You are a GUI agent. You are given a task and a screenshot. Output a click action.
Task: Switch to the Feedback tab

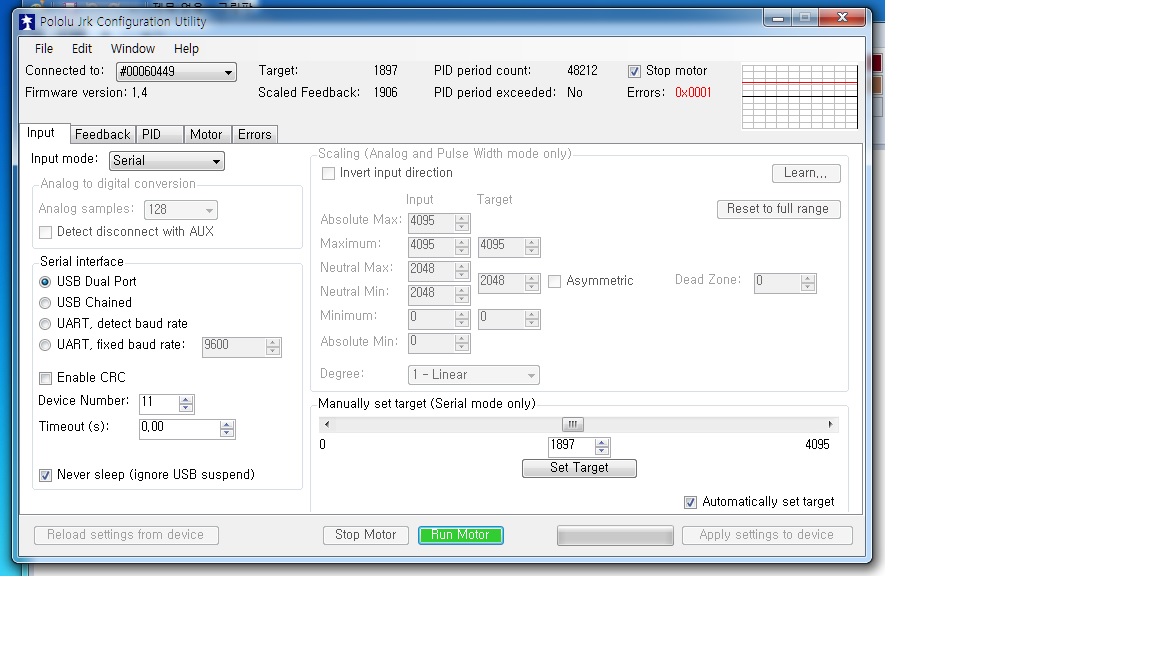pyautogui.click(x=102, y=134)
